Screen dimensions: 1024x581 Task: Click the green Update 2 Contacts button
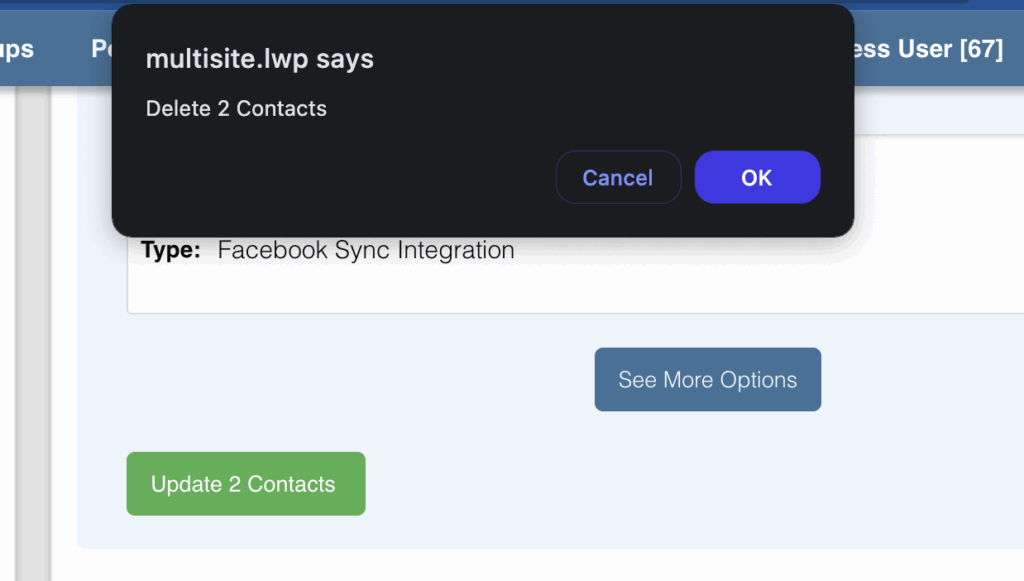pyautogui.click(x=246, y=484)
